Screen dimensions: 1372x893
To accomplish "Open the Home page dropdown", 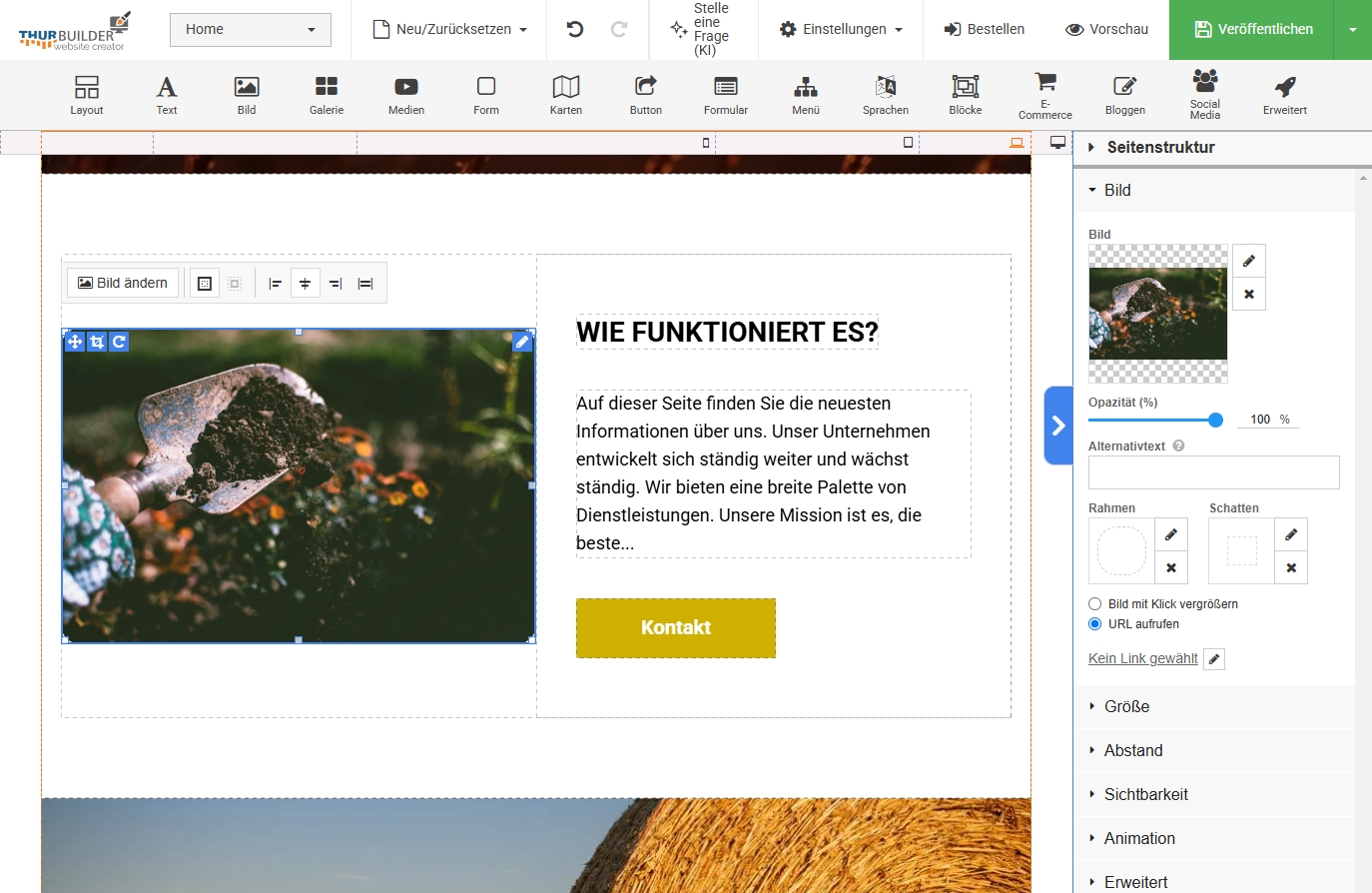I will pos(250,30).
